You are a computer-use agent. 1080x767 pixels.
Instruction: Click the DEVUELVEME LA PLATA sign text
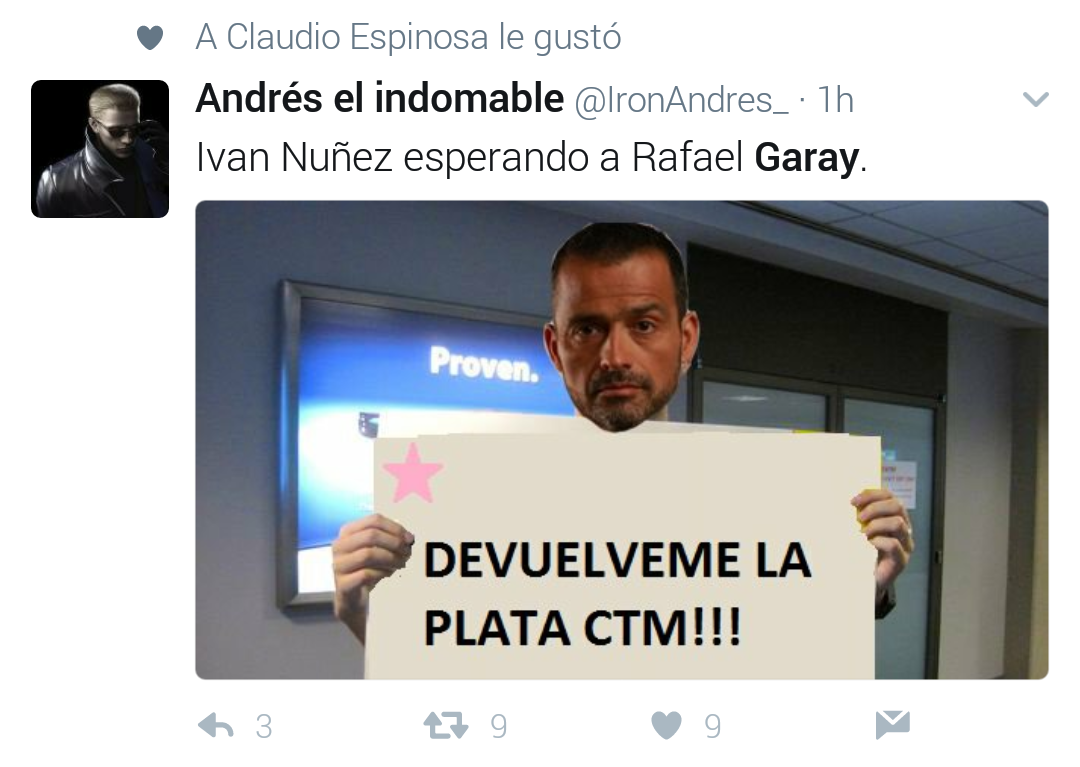pos(617,594)
